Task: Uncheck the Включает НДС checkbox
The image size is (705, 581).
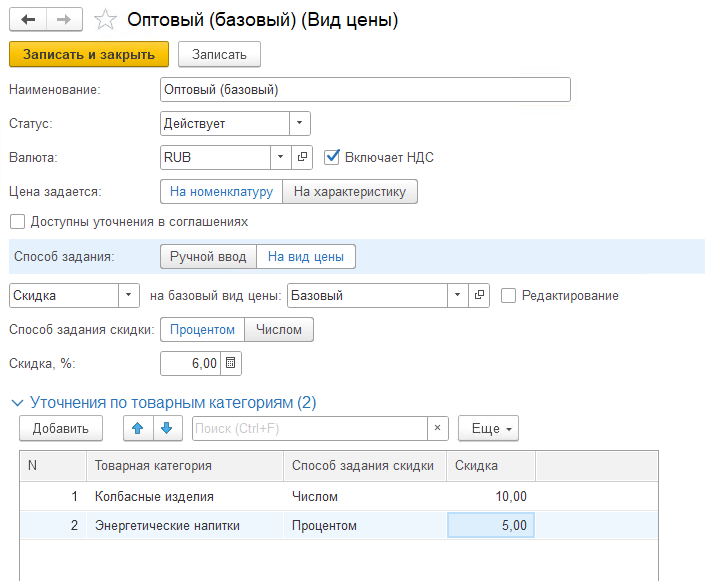Action: pos(333,157)
